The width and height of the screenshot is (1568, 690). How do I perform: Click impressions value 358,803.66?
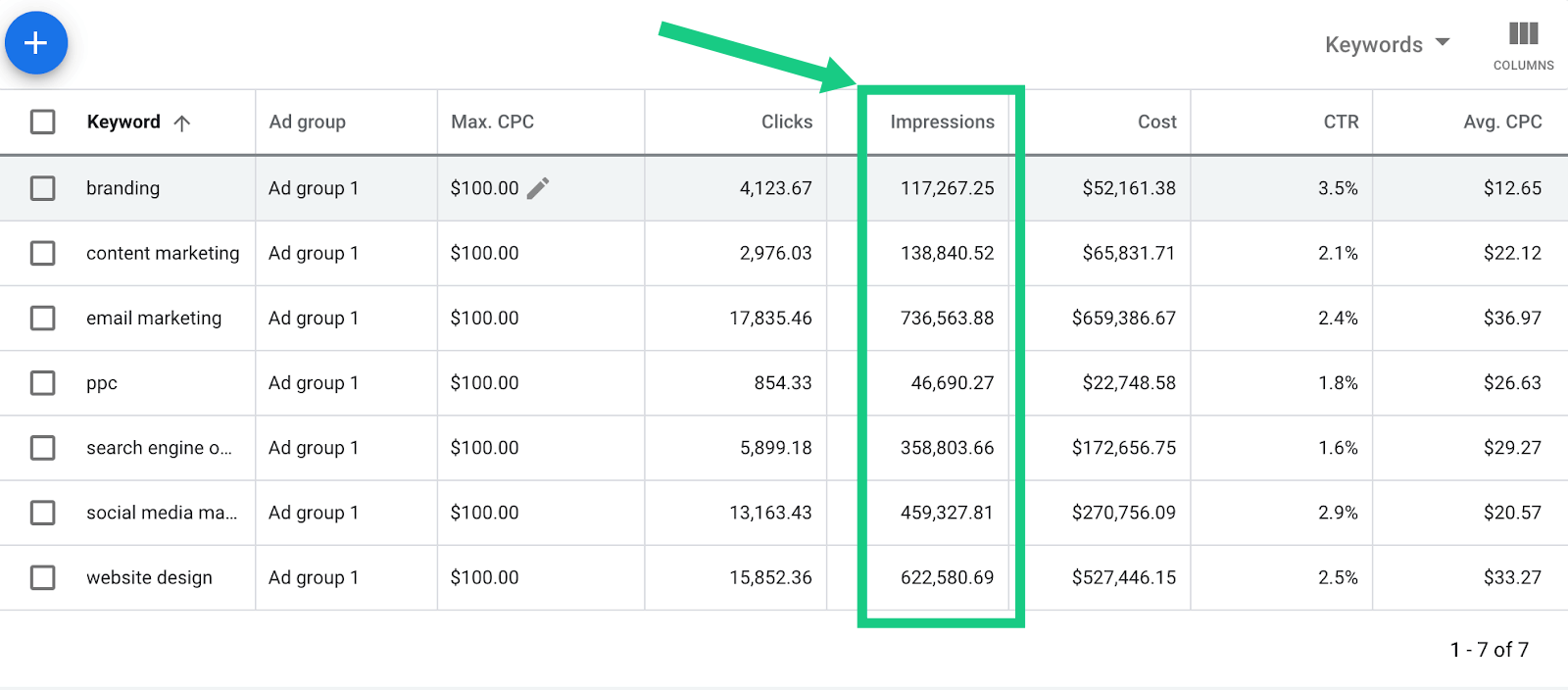[947, 448]
